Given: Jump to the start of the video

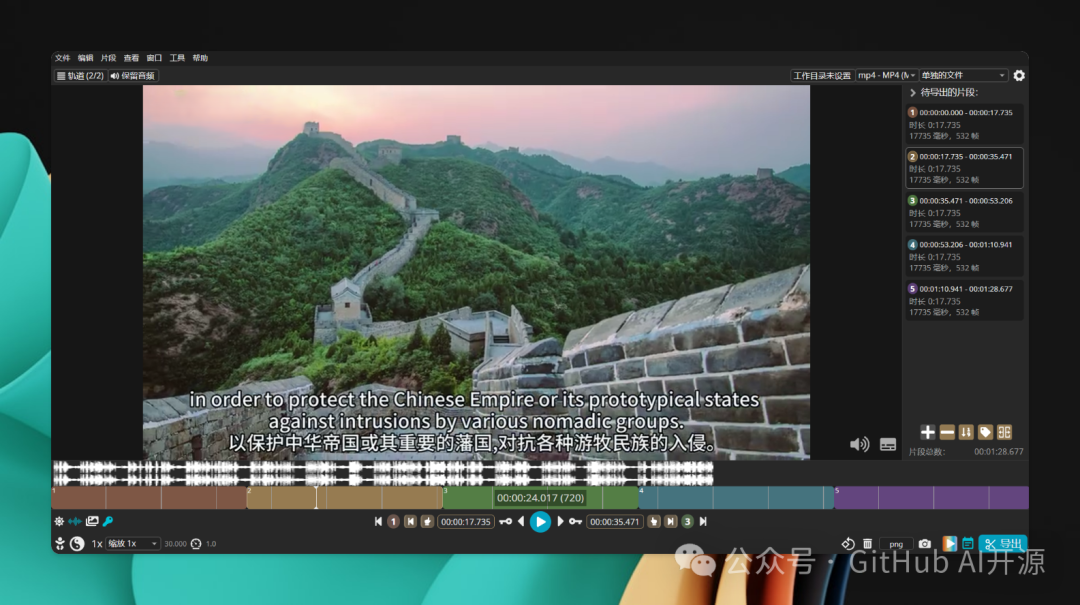Looking at the screenshot, I should pyautogui.click(x=378, y=522).
